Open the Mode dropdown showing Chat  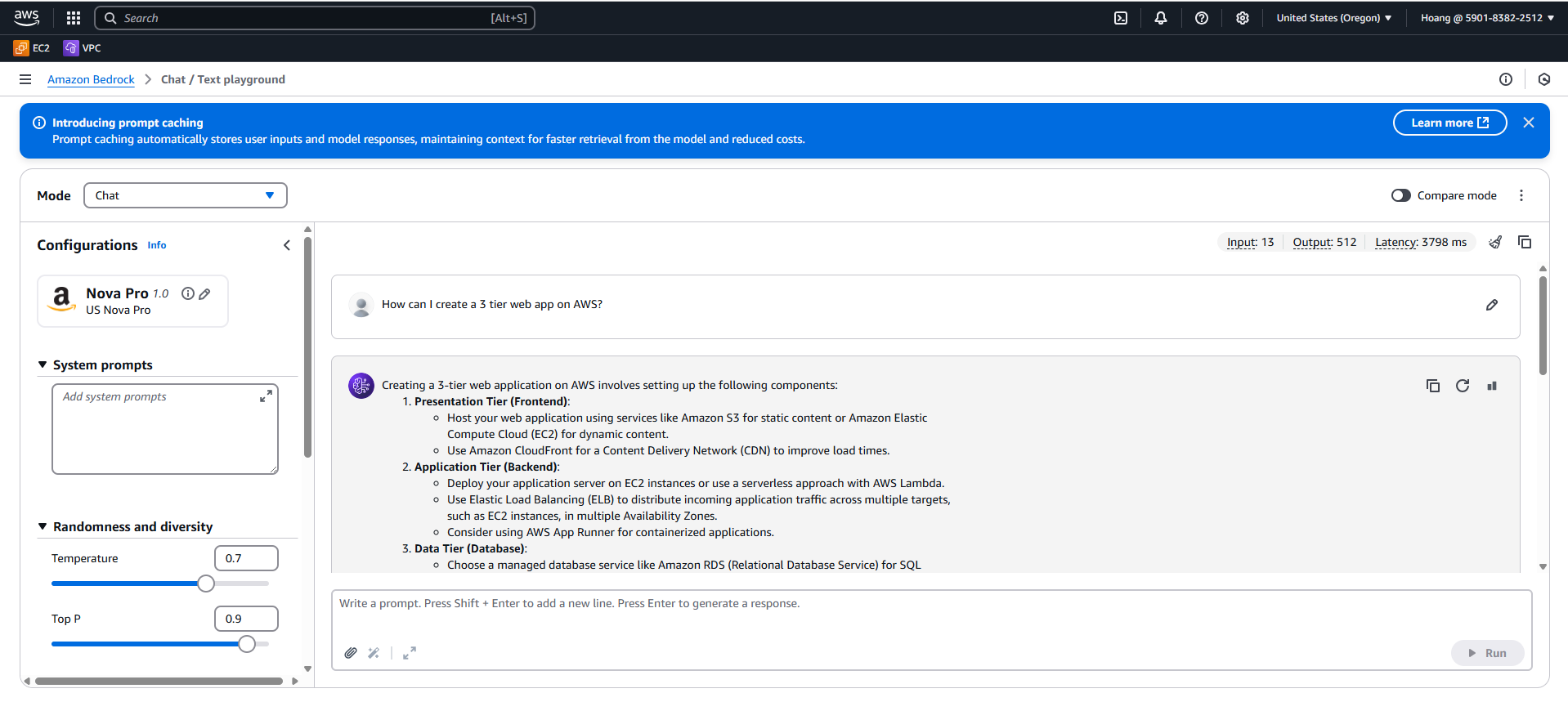(x=186, y=195)
